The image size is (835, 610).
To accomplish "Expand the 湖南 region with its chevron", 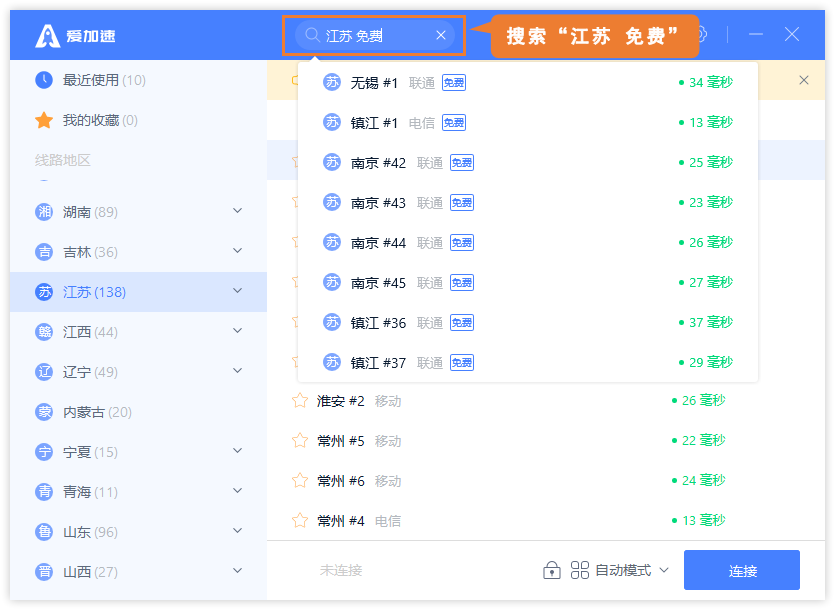I will 237,211.
